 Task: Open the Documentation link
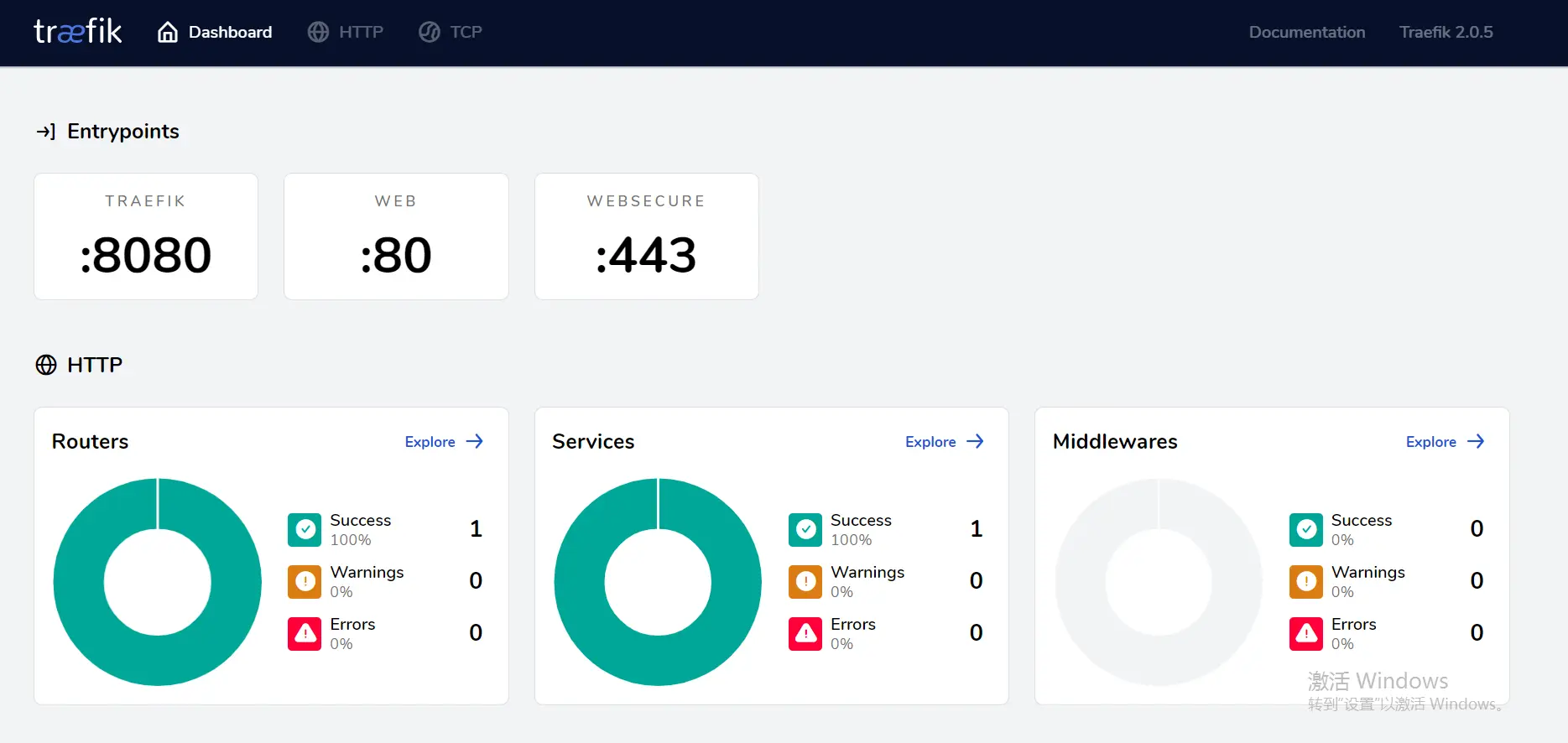click(x=1307, y=32)
